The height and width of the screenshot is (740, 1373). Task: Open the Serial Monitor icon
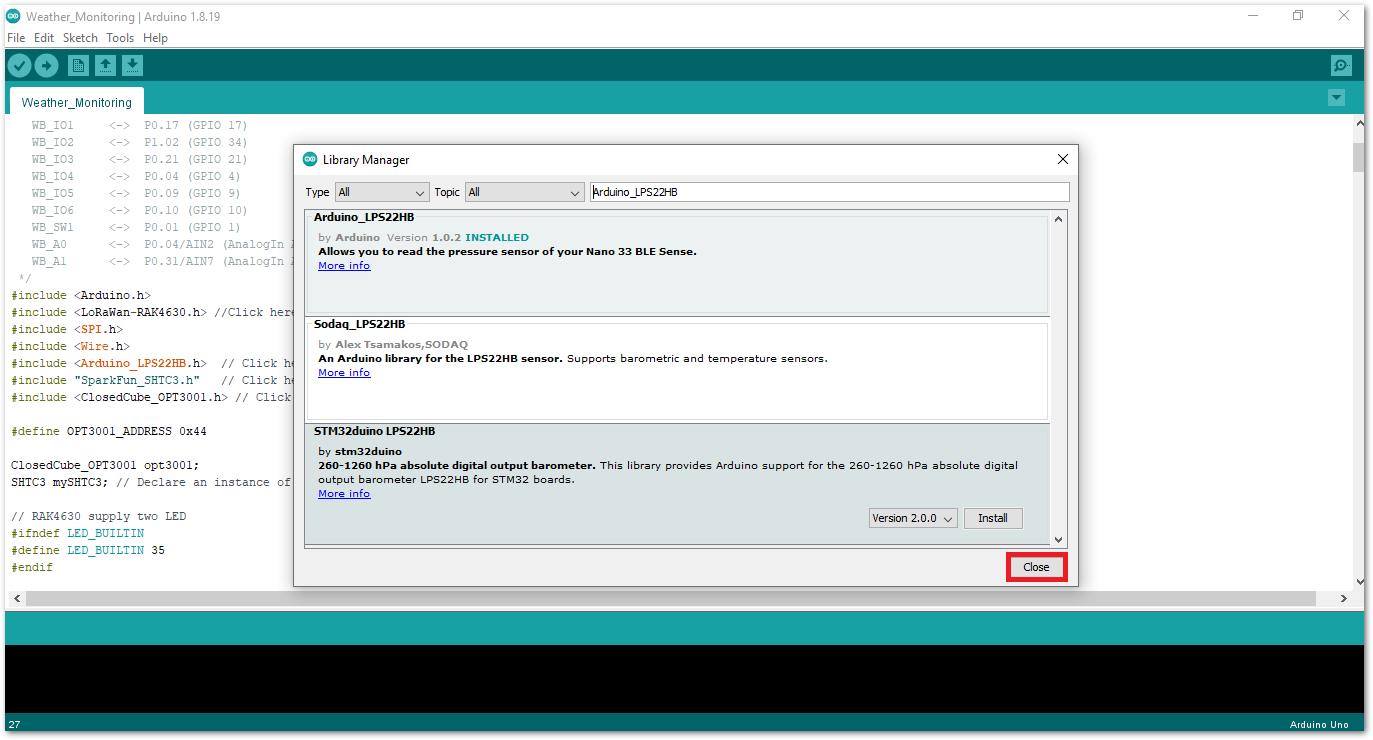click(1341, 66)
